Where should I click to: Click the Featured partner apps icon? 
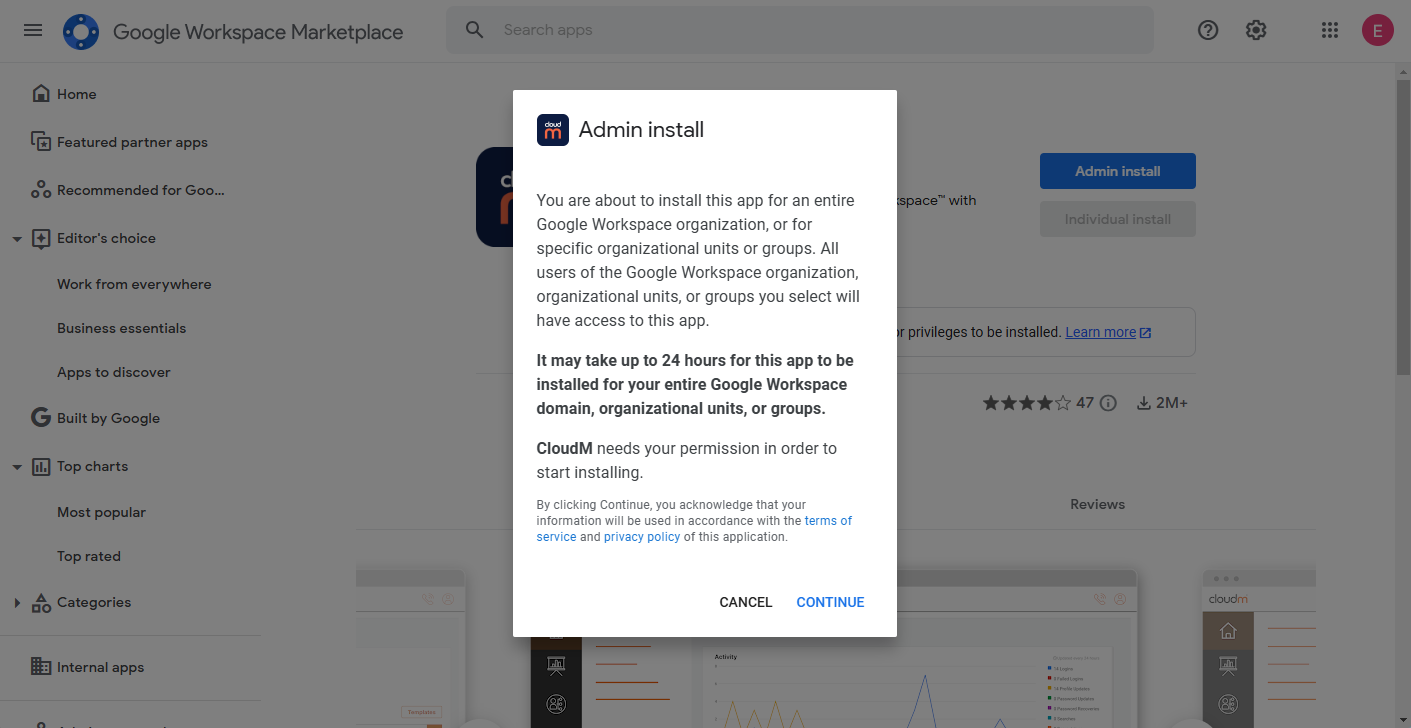[41, 142]
